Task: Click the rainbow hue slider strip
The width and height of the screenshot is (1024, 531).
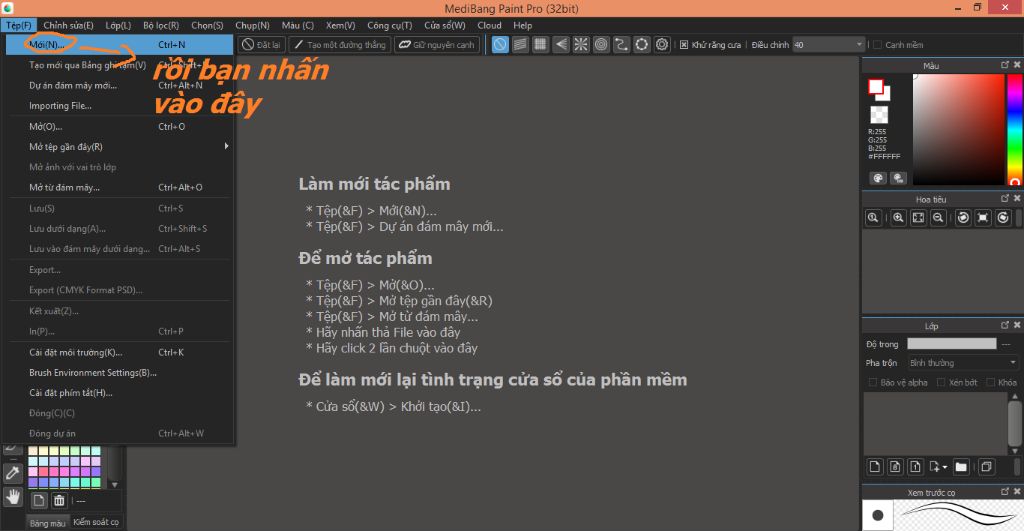Action: (x=1015, y=129)
